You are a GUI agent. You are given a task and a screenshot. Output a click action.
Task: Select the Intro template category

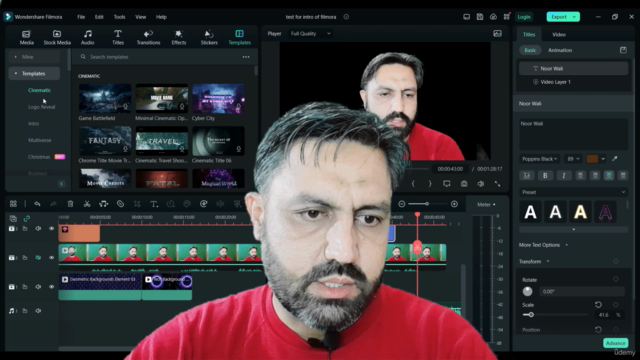click(x=33, y=123)
